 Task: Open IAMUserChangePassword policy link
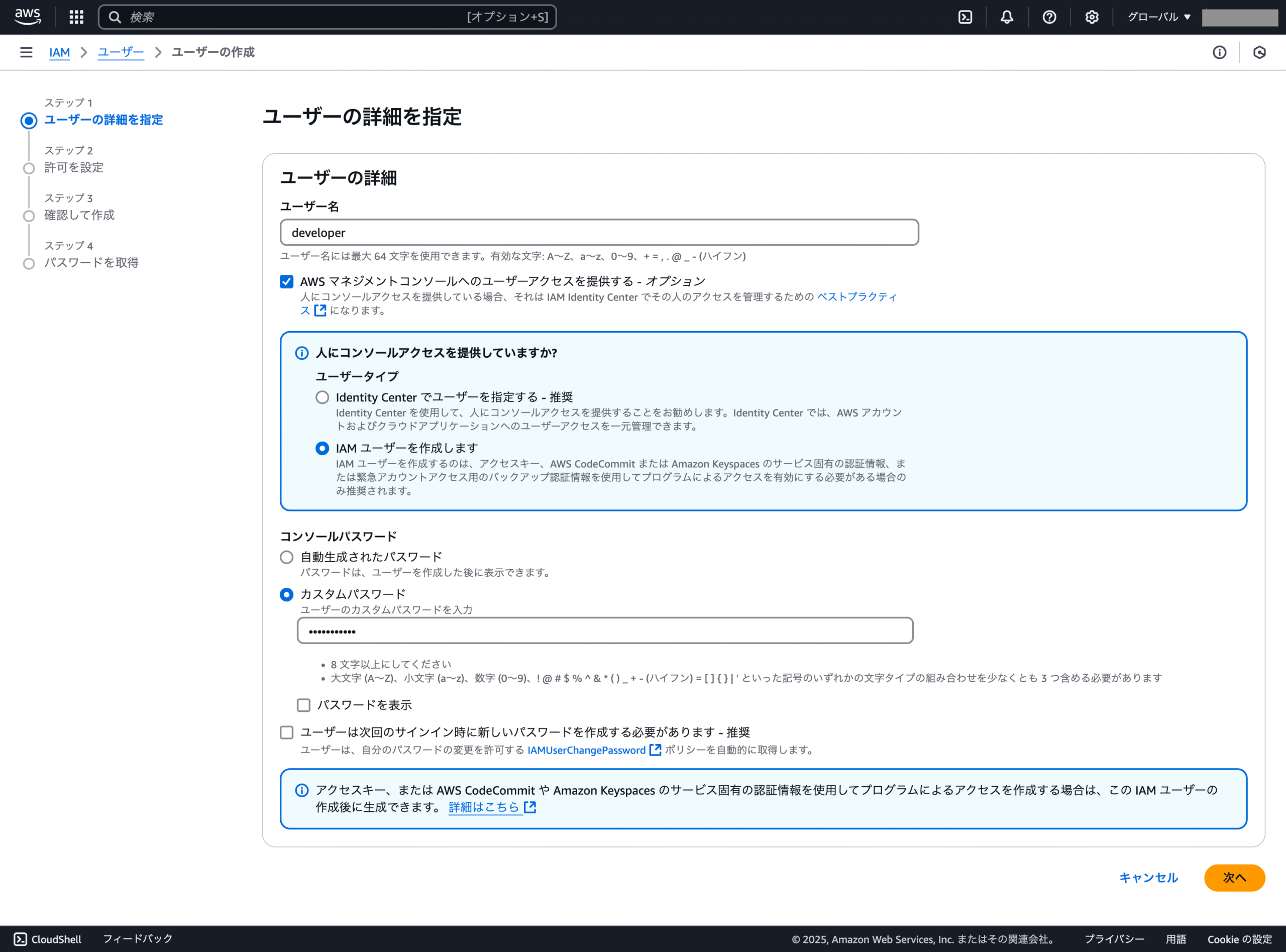click(x=586, y=750)
